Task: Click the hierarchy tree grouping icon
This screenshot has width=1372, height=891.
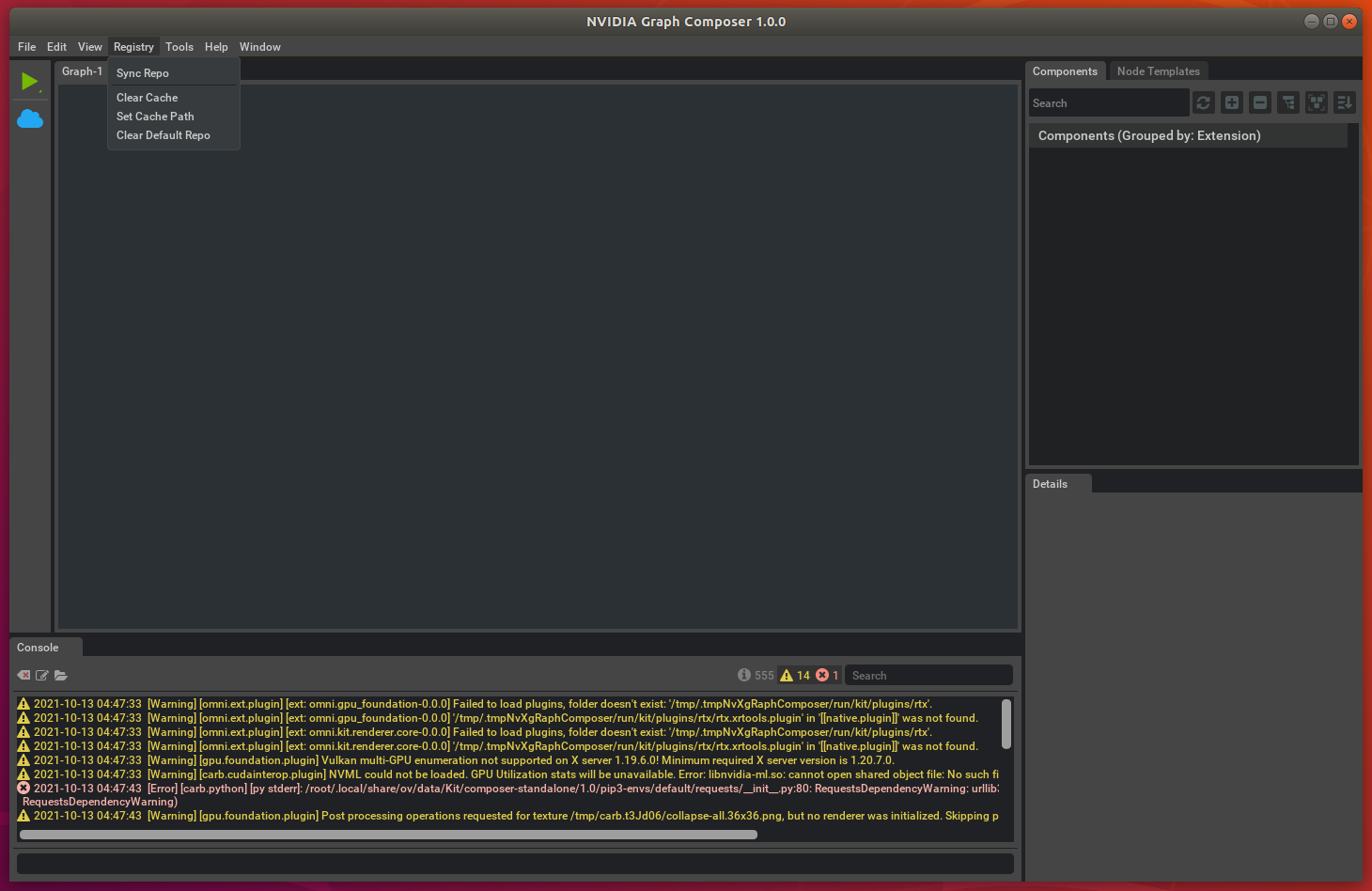Action: pos(1288,103)
